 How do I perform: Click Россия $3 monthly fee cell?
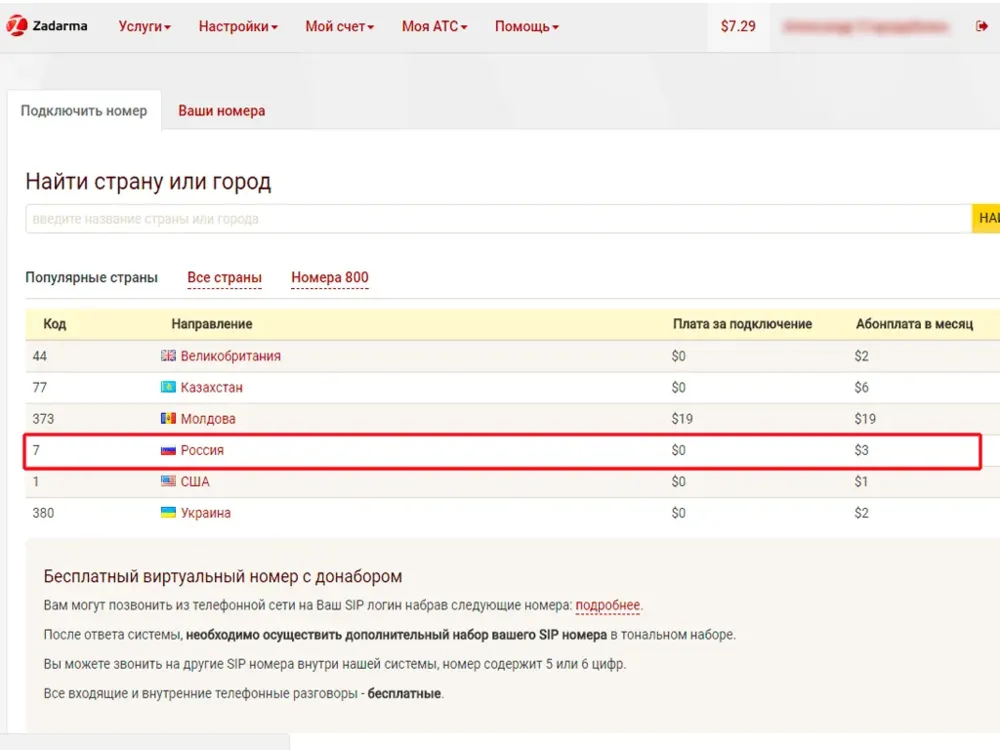(862, 450)
